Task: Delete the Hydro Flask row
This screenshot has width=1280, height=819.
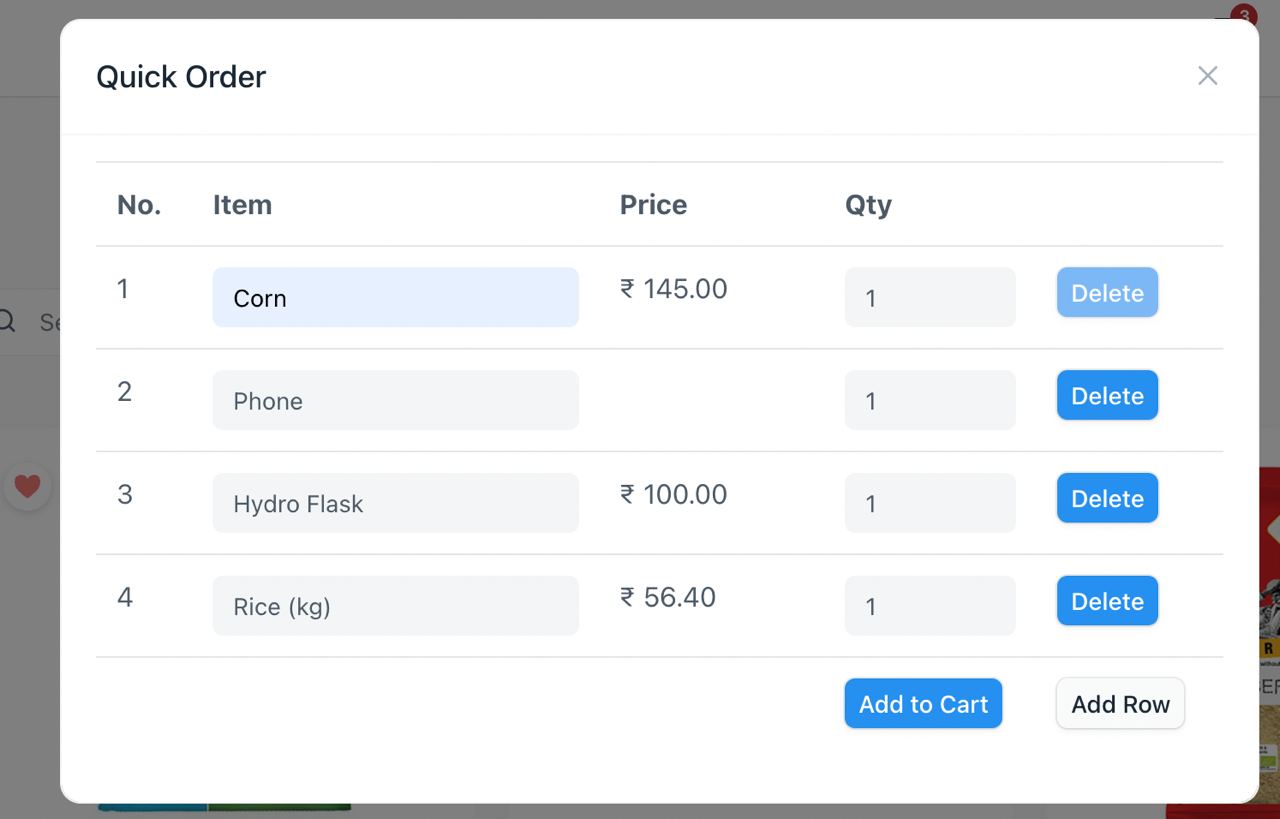Action: coord(1108,499)
